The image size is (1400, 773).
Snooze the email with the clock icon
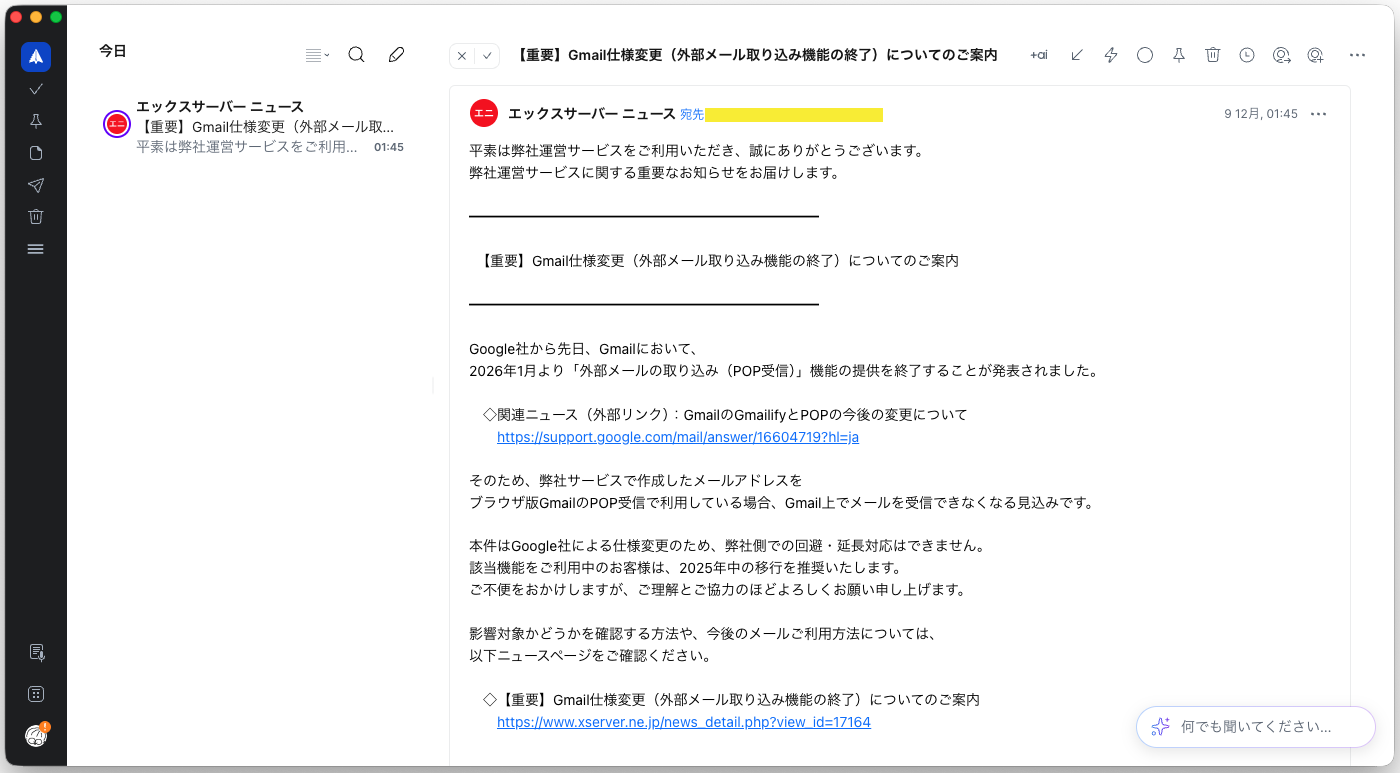click(1246, 55)
